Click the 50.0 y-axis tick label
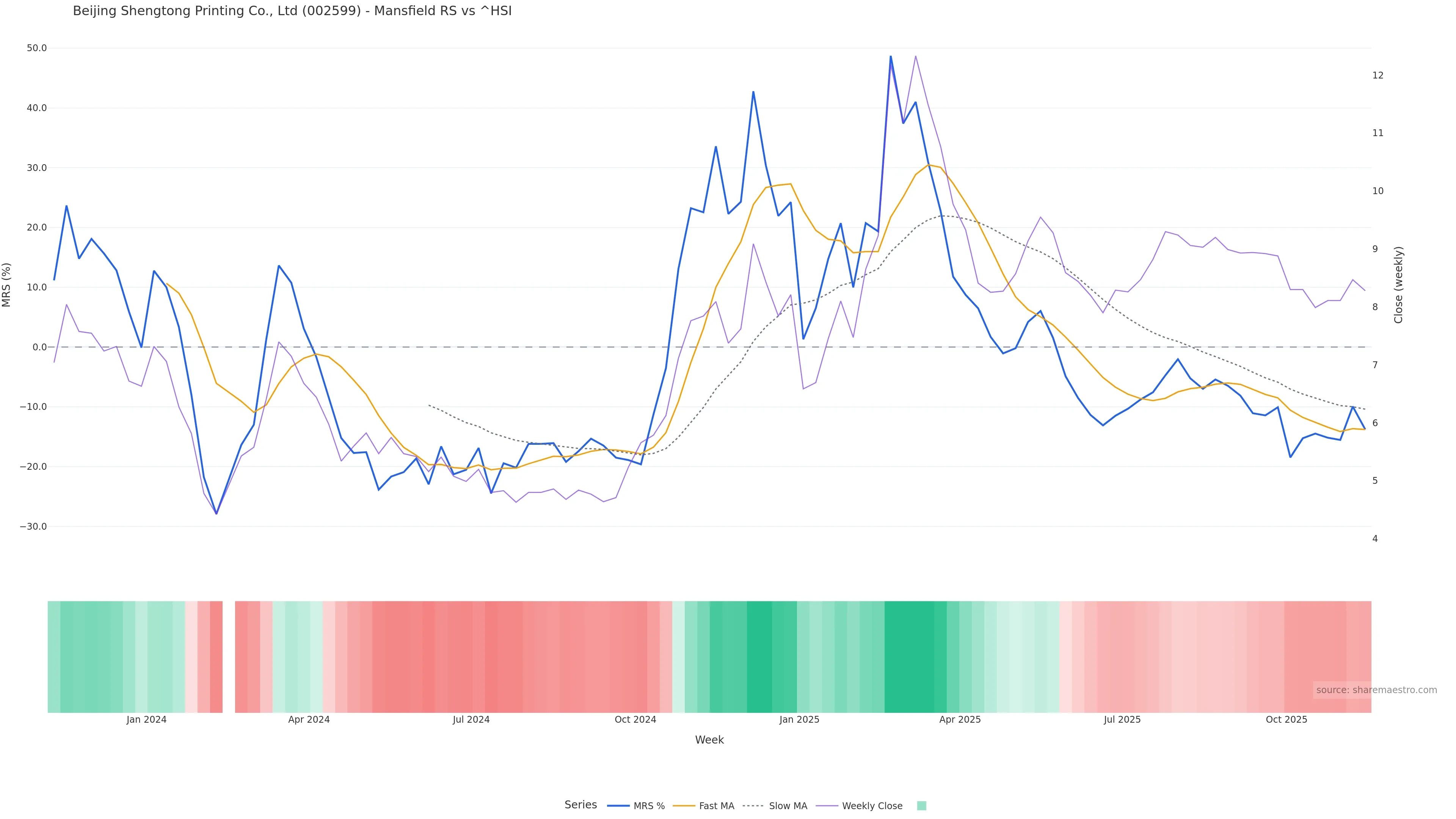Image resolution: width=1456 pixels, height=819 pixels. point(37,49)
